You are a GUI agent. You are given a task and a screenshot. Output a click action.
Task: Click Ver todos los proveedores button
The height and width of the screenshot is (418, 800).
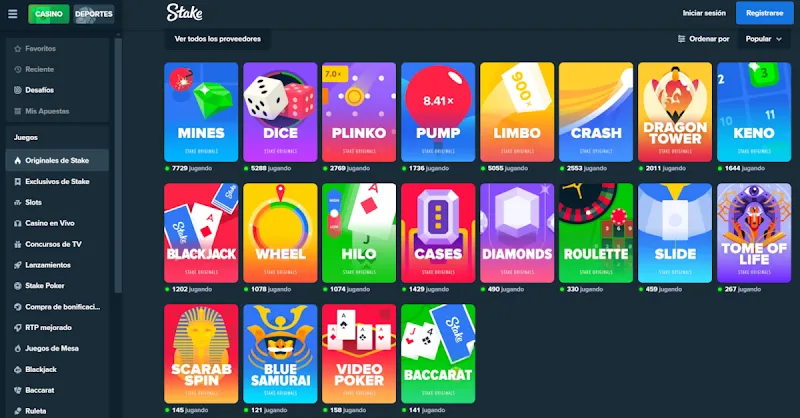click(217, 39)
